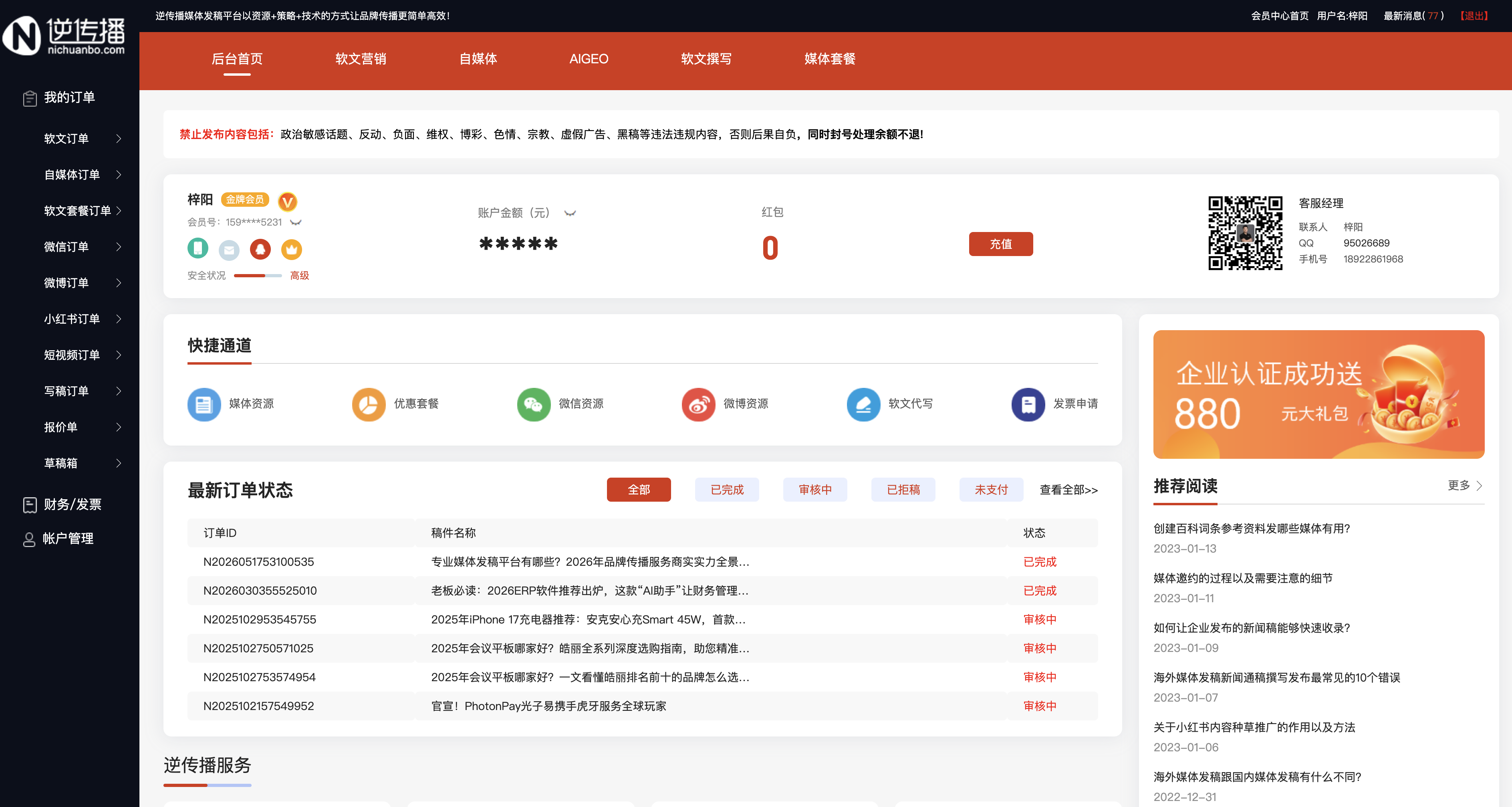Viewport: 1512px width, 807px height.
Task: Click the 充值 recharge button
Action: point(1001,244)
